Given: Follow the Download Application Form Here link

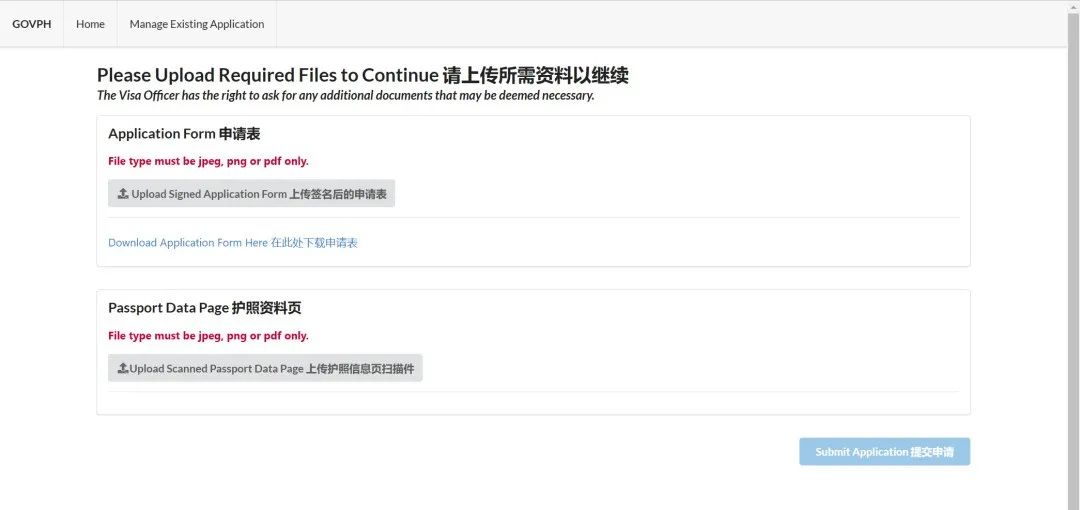Looking at the screenshot, I should click(x=188, y=243).
